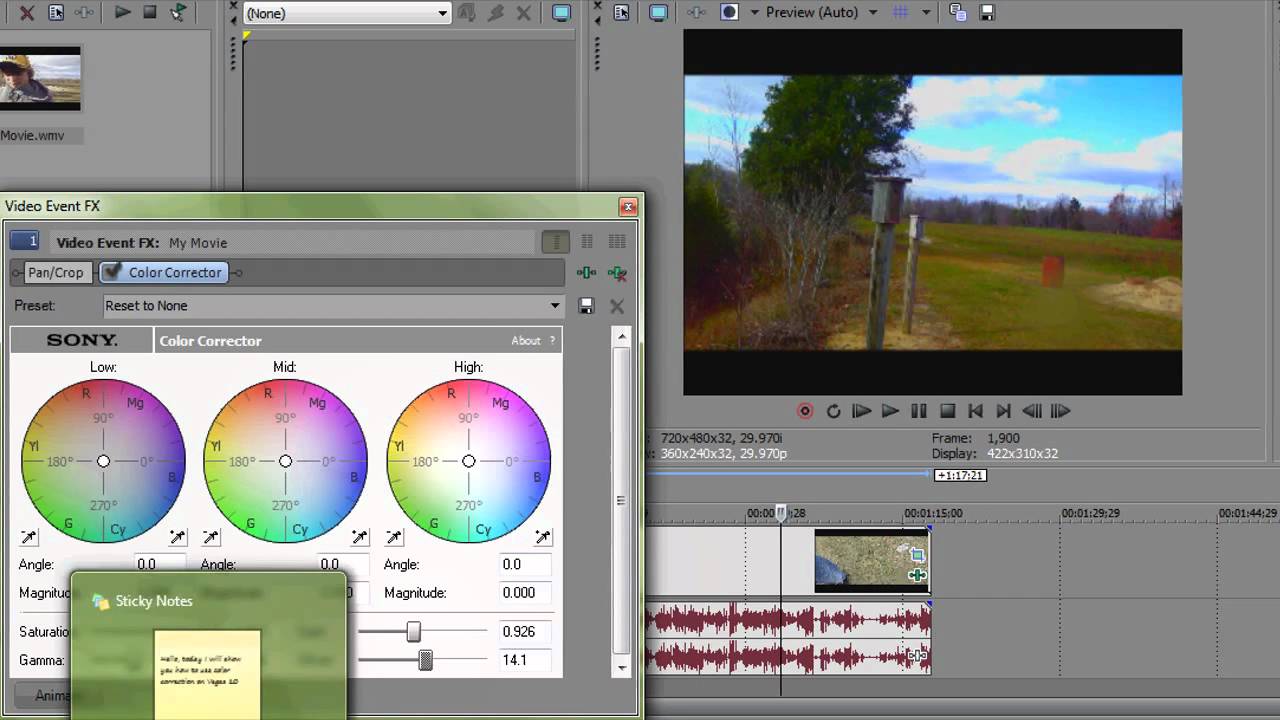Image resolution: width=1280 pixels, height=720 pixels.
Task: Click the red X remove icon in media toolbar
Action: click(27, 13)
